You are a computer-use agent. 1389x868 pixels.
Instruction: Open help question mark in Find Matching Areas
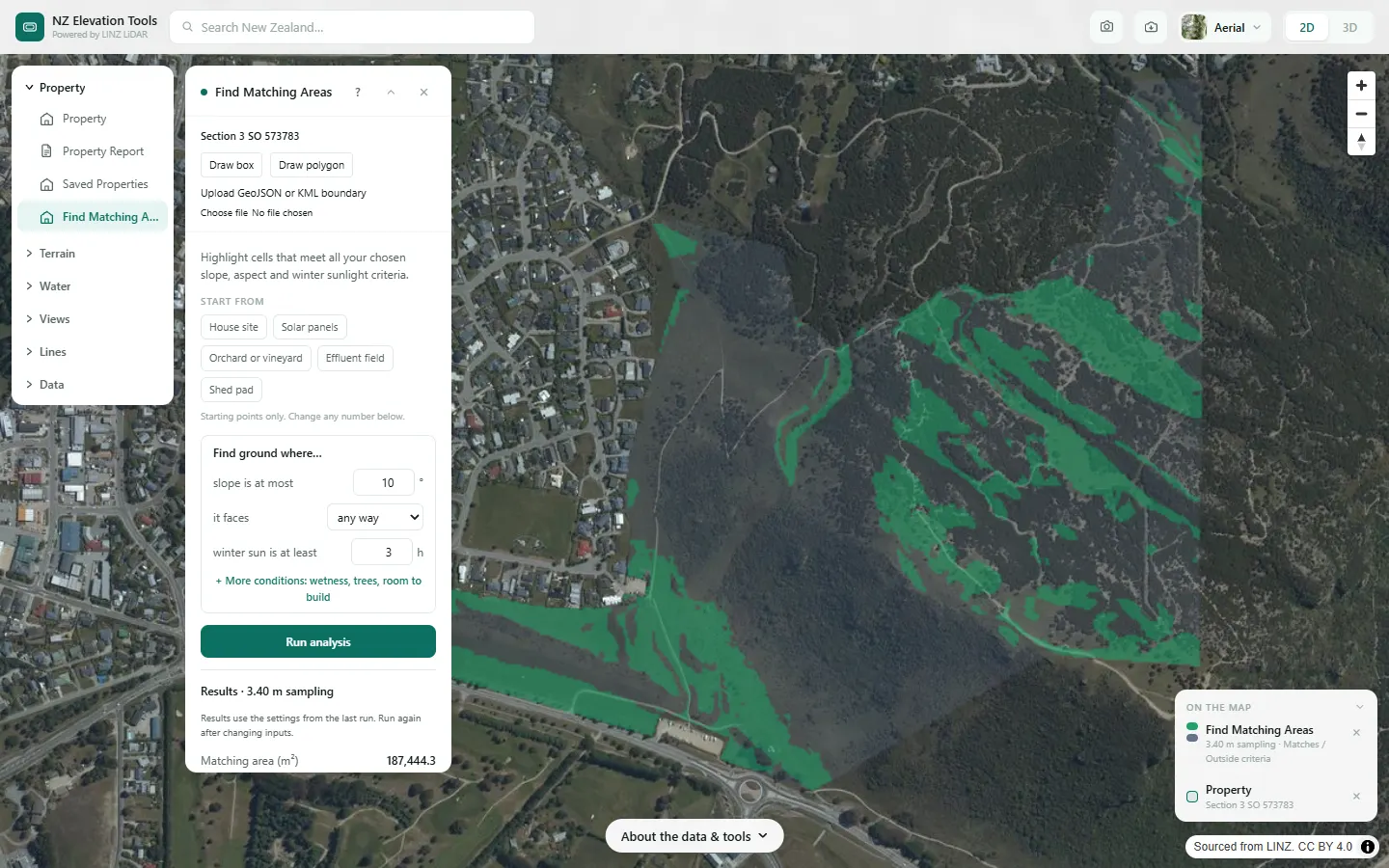358,93
